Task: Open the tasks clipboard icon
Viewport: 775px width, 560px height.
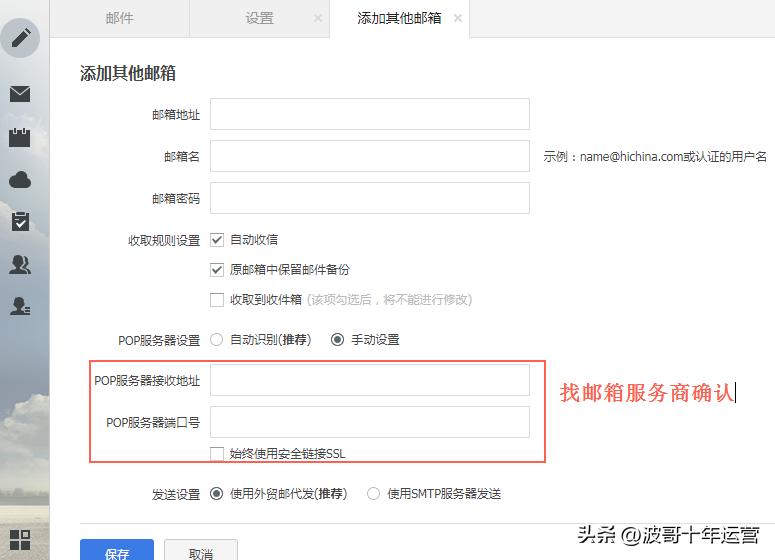Action: 20,221
